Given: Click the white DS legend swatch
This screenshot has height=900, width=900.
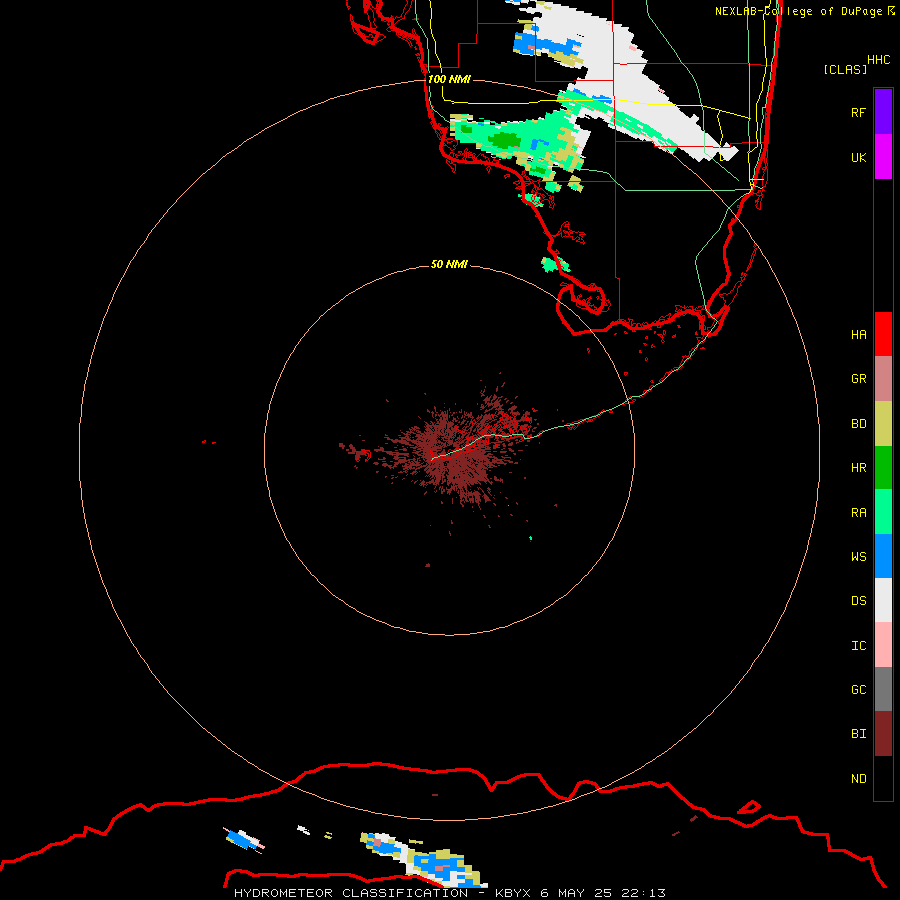Looking at the screenshot, I should click(x=883, y=600).
